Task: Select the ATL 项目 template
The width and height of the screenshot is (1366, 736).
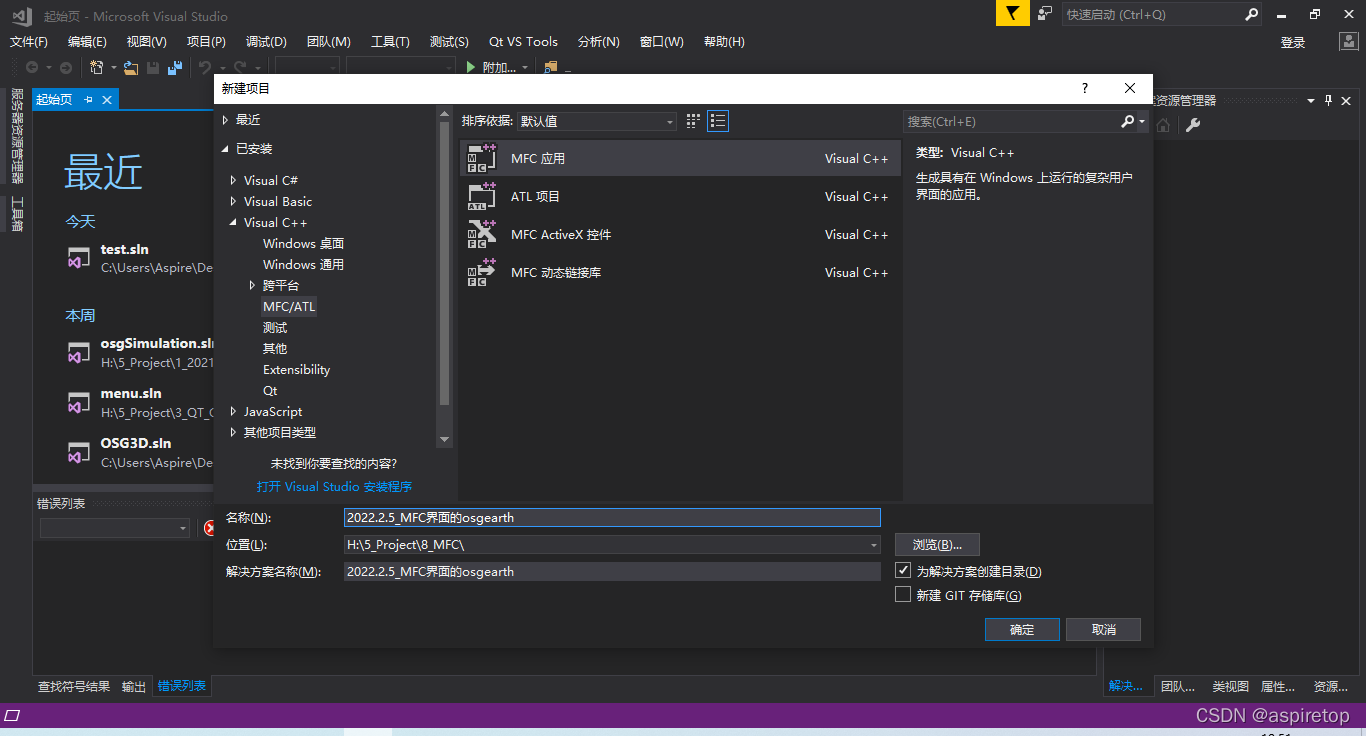Action: click(x=679, y=196)
